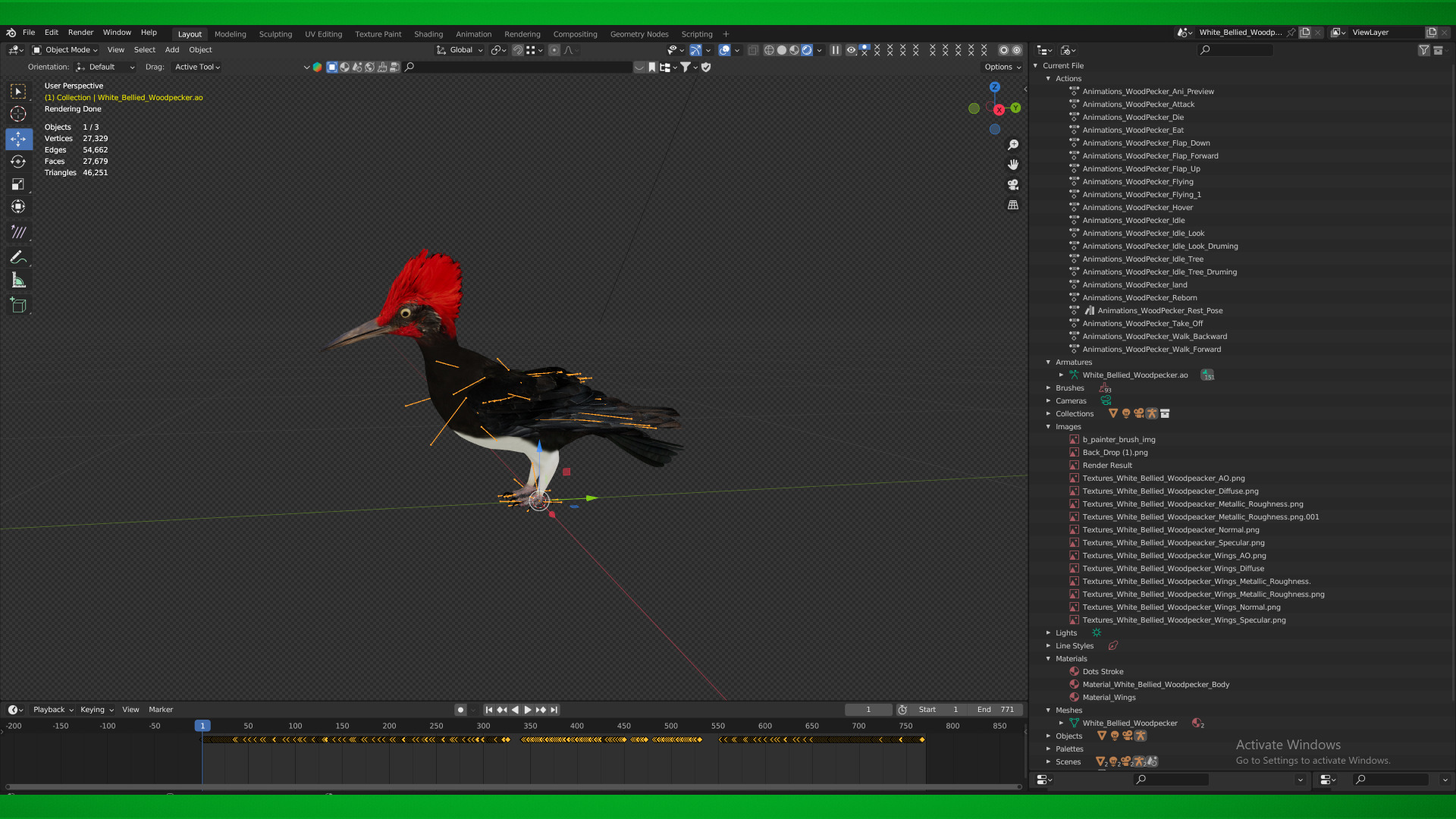The image size is (1456, 819).
Task: Open the Global transform orientation dropdown
Action: pos(460,50)
